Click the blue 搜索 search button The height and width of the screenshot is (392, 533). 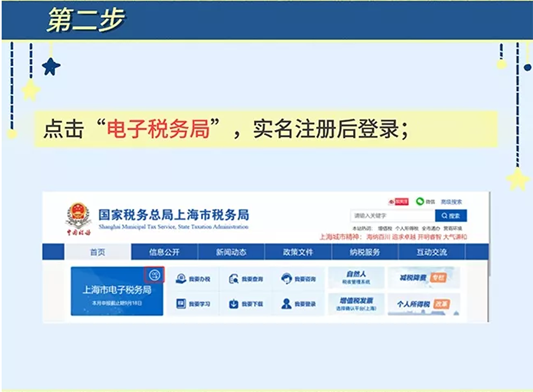point(451,216)
